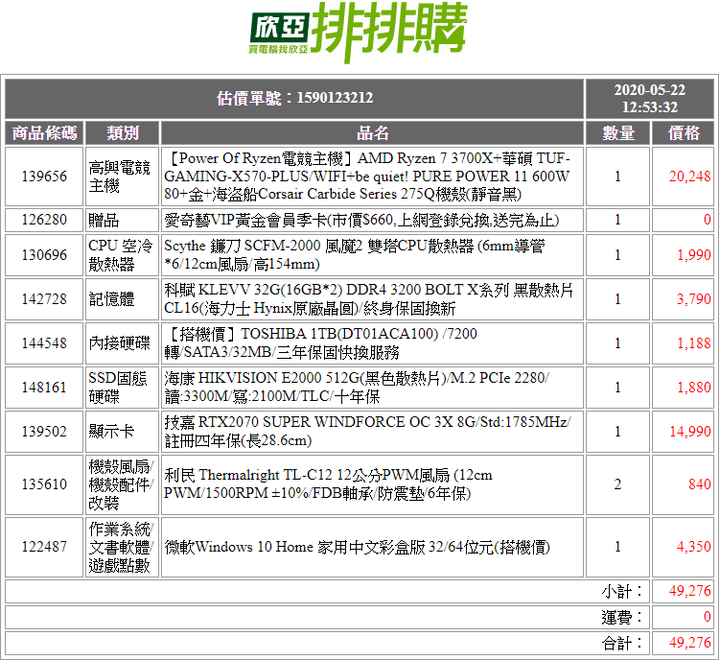Click the CPU 空冷散熱器 category cell
The image size is (720, 660).
(x=122, y=255)
